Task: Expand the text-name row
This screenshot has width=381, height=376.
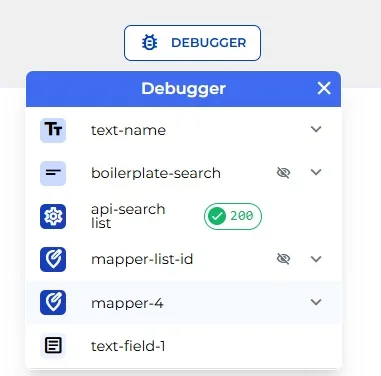Action: point(316,129)
